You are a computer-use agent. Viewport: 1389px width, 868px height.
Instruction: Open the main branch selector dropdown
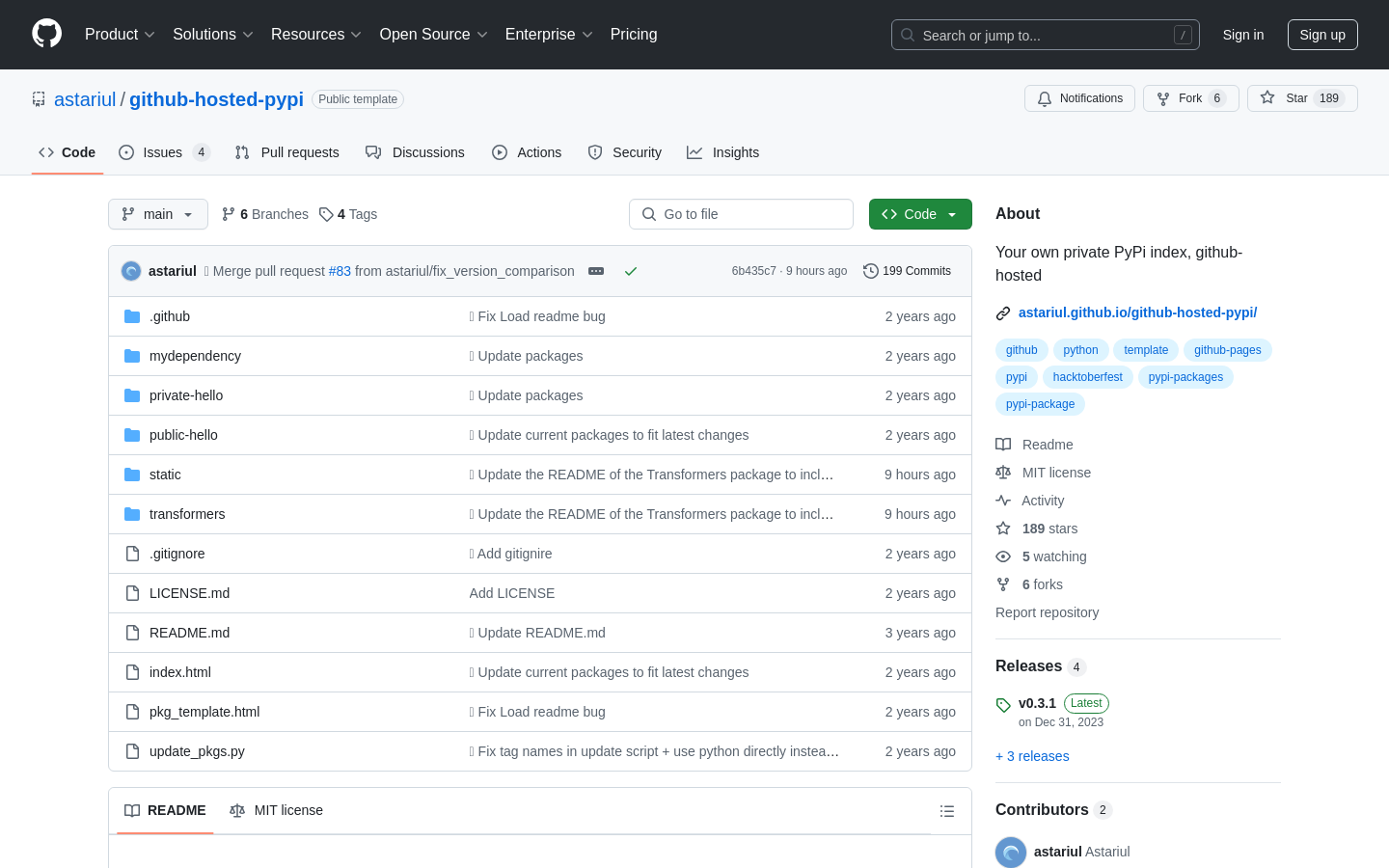(x=158, y=214)
